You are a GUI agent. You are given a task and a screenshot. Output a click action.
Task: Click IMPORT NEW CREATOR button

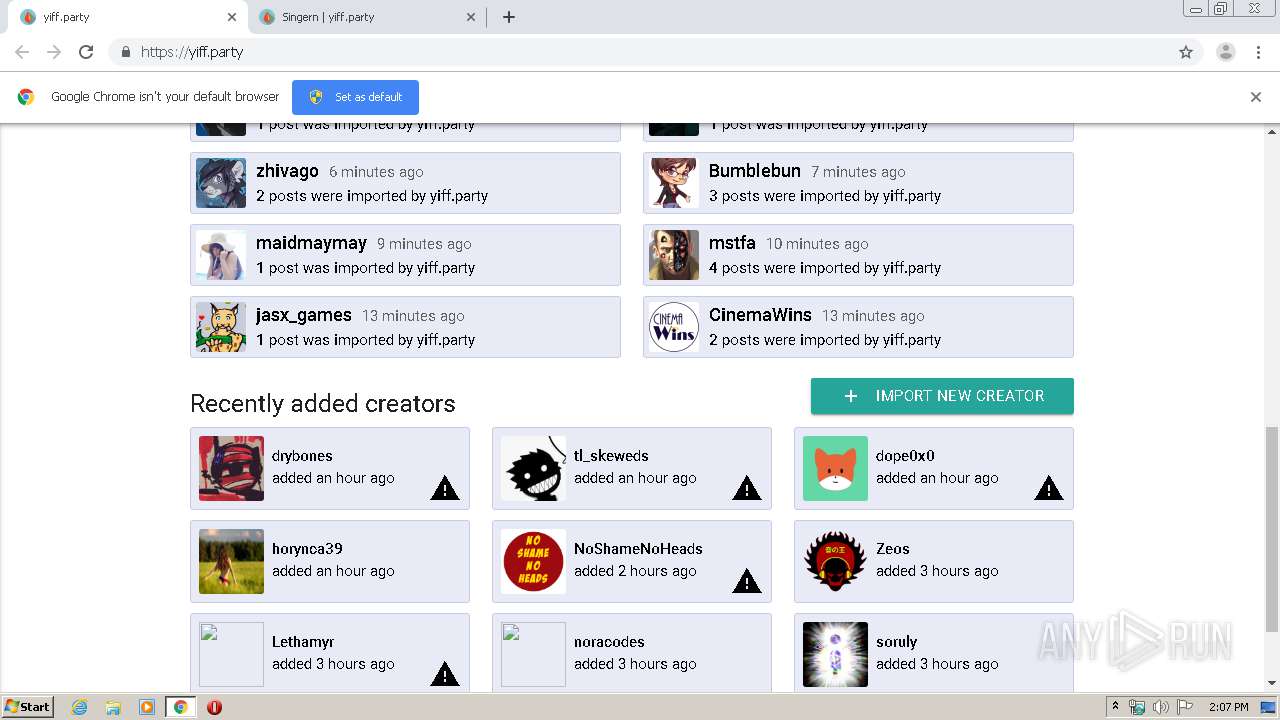pos(942,396)
